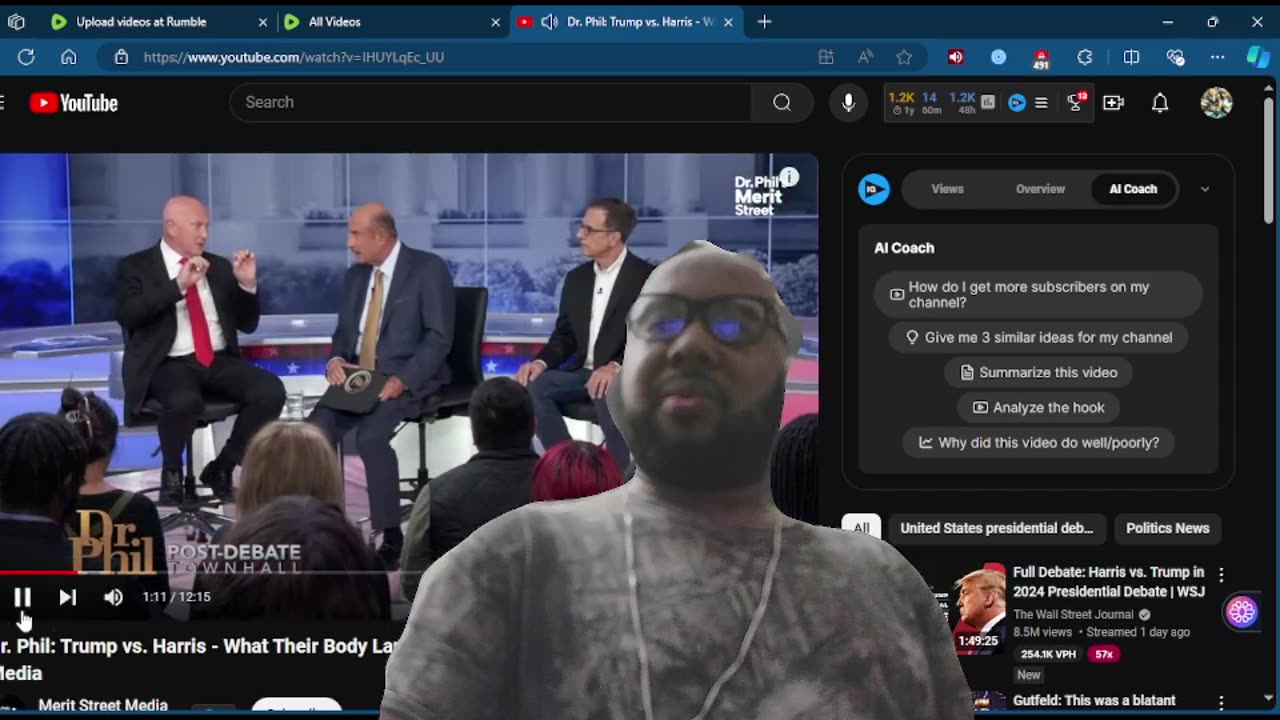The image size is (1280, 720).
Task: Open options menu for Gutfeld video
Action: tap(1221, 703)
